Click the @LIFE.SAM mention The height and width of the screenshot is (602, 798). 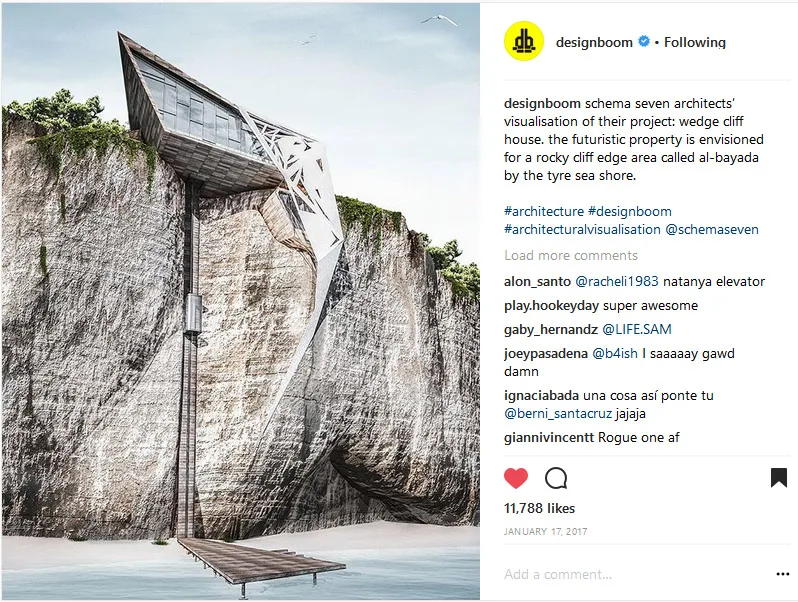[x=637, y=329]
